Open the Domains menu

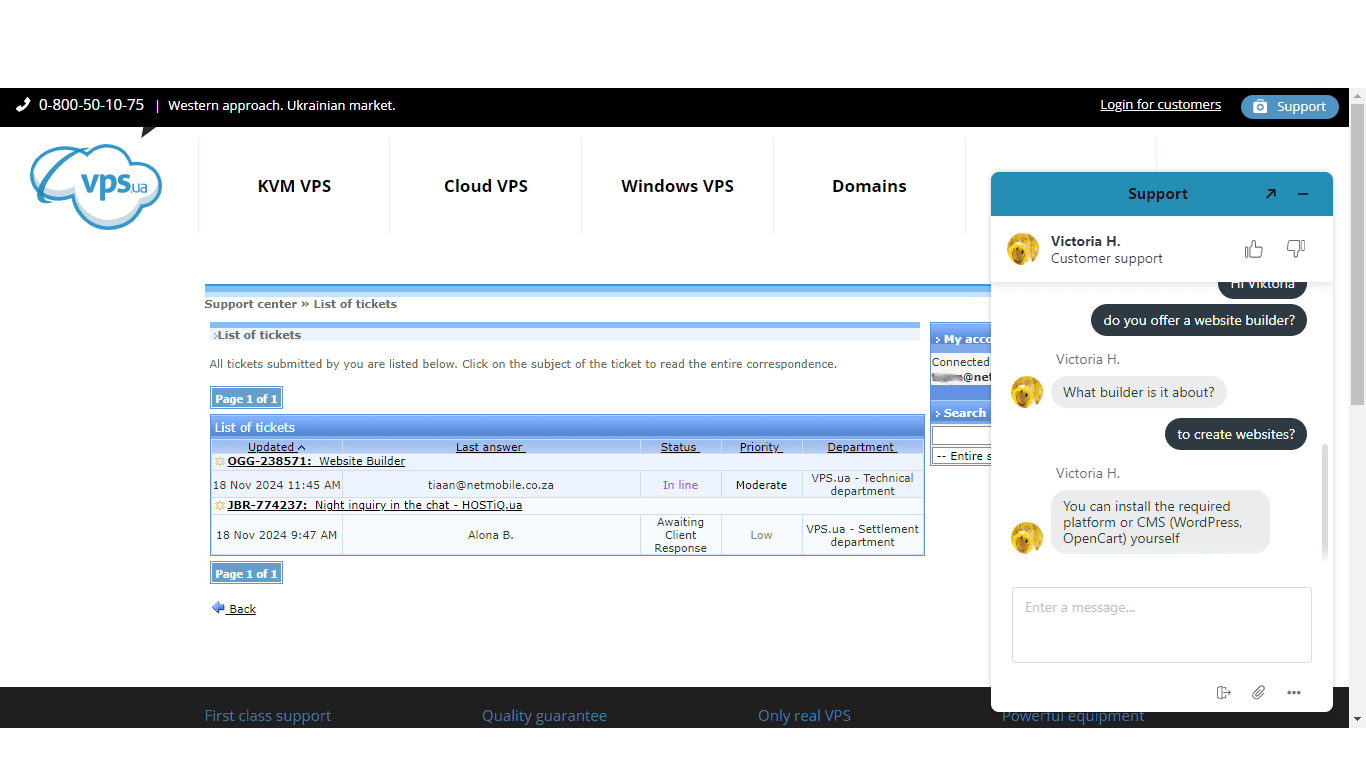[x=869, y=186]
